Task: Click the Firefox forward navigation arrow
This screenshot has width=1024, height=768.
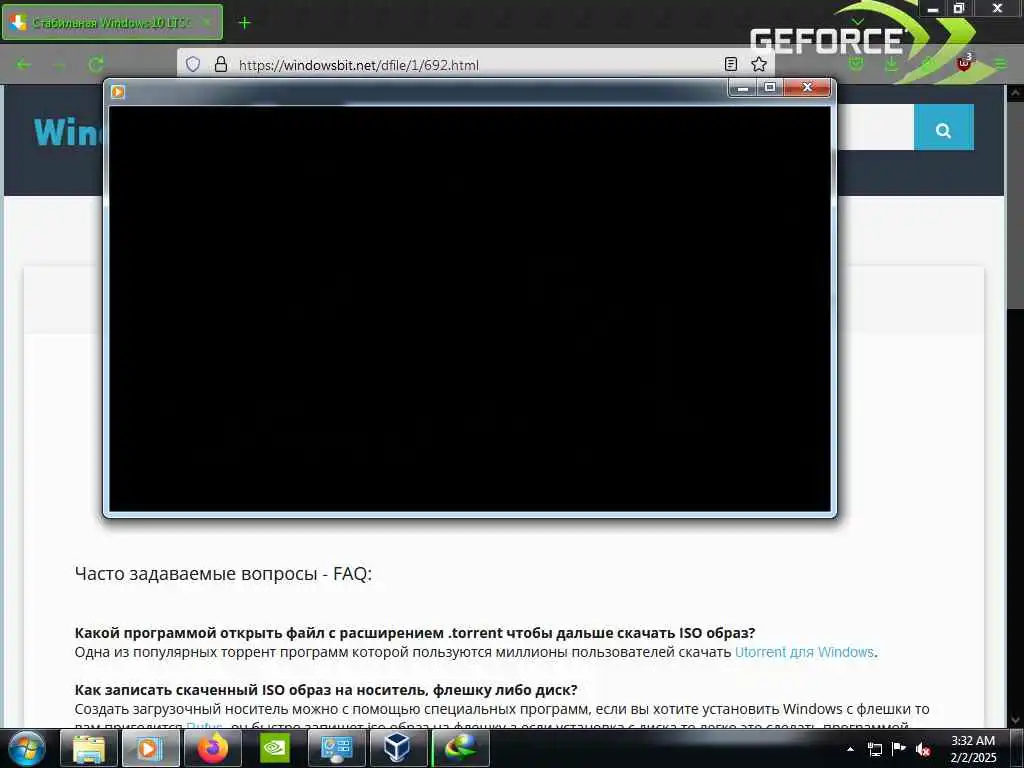Action: click(x=59, y=64)
